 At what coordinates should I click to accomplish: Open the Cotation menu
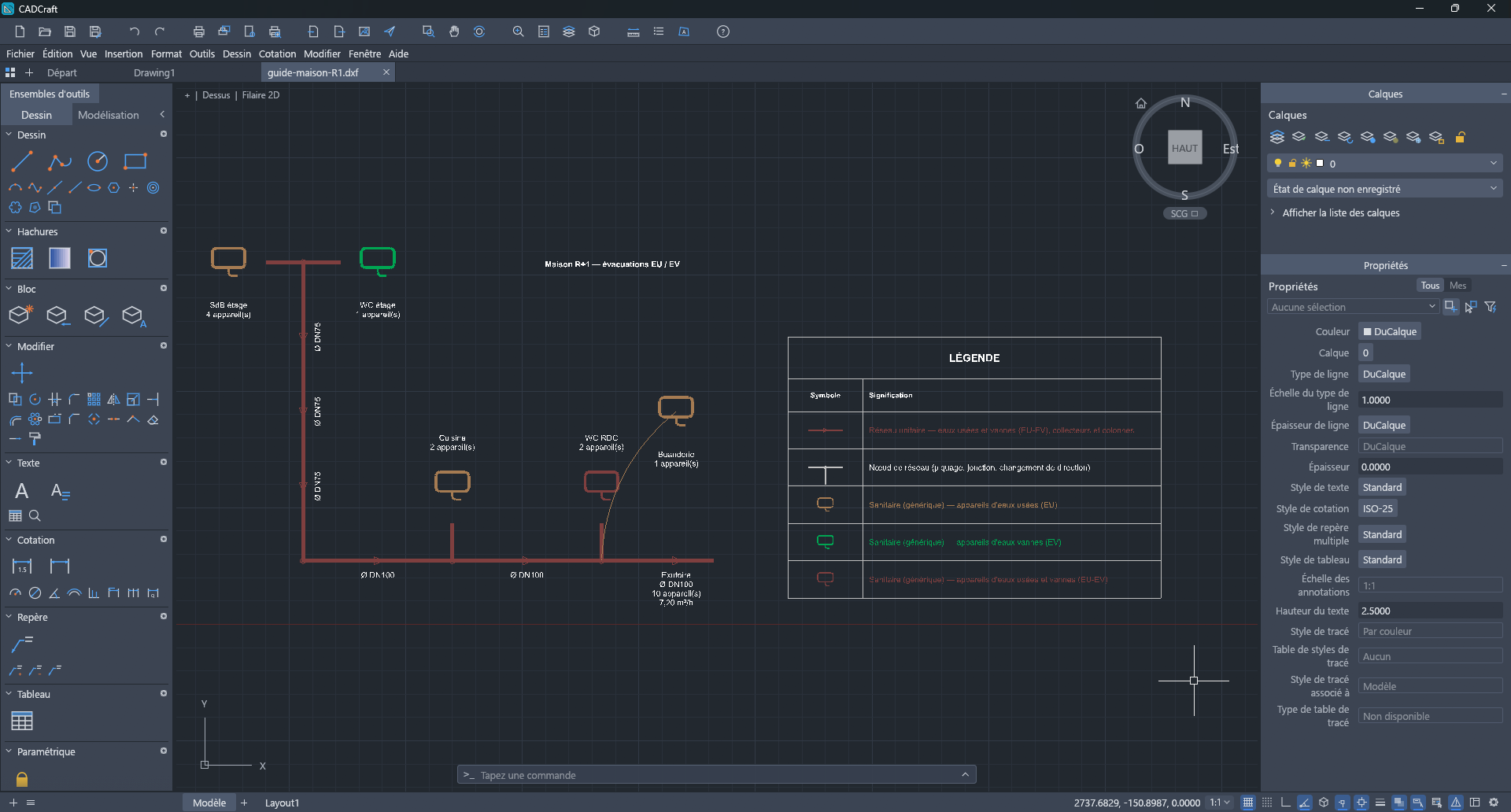pyautogui.click(x=277, y=54)
